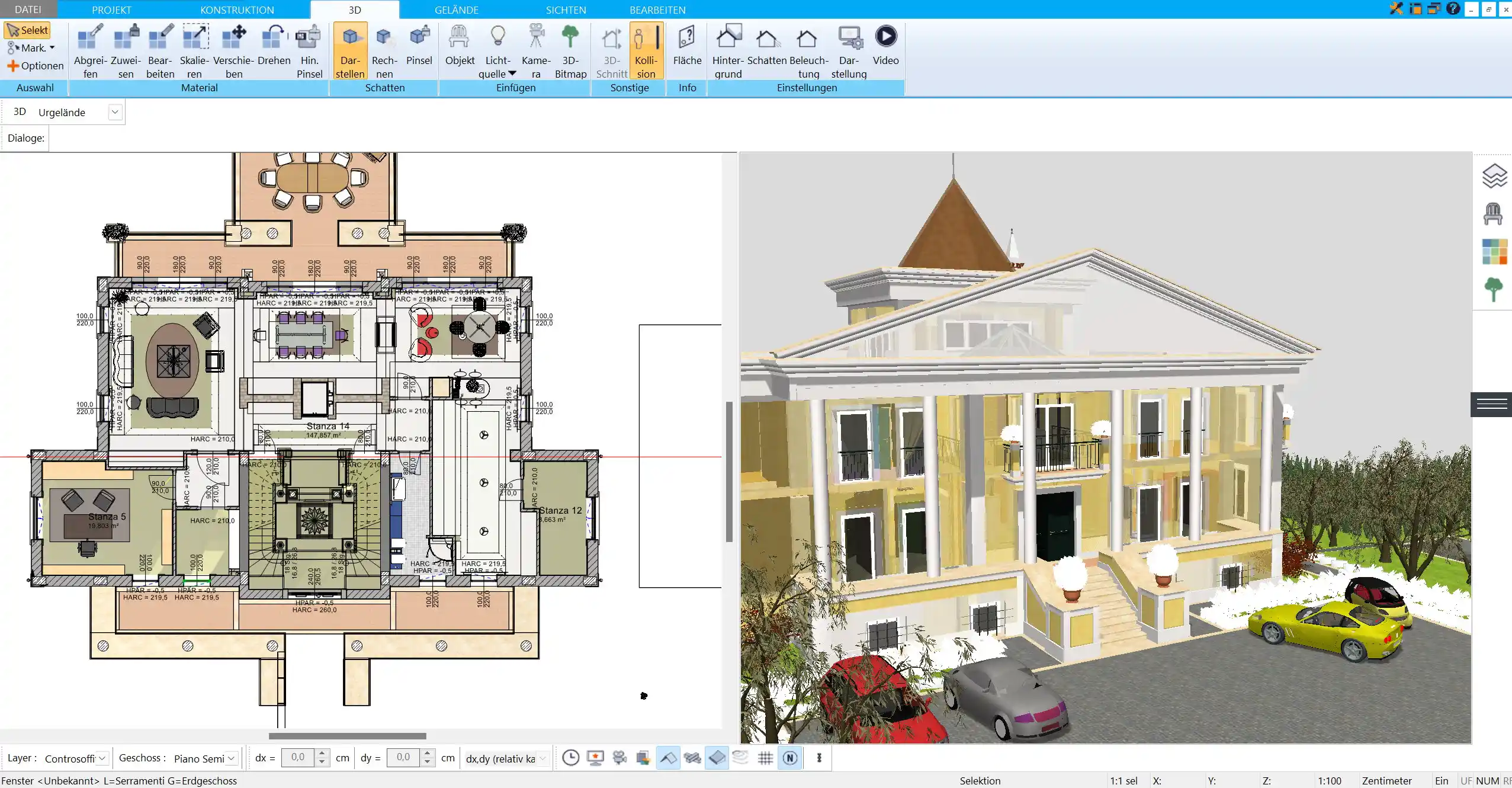Expand the Urgelände dropdown

115,112
